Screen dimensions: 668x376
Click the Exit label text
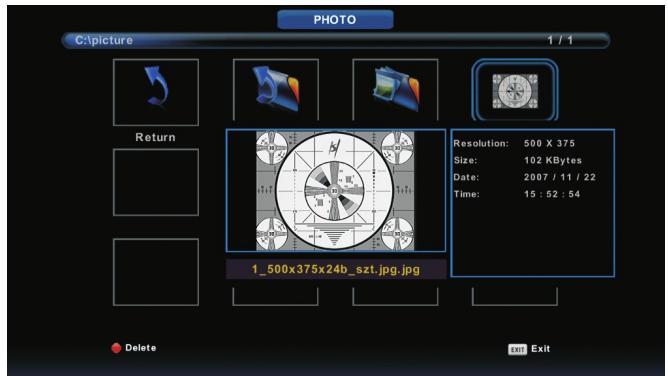point(541,349)
